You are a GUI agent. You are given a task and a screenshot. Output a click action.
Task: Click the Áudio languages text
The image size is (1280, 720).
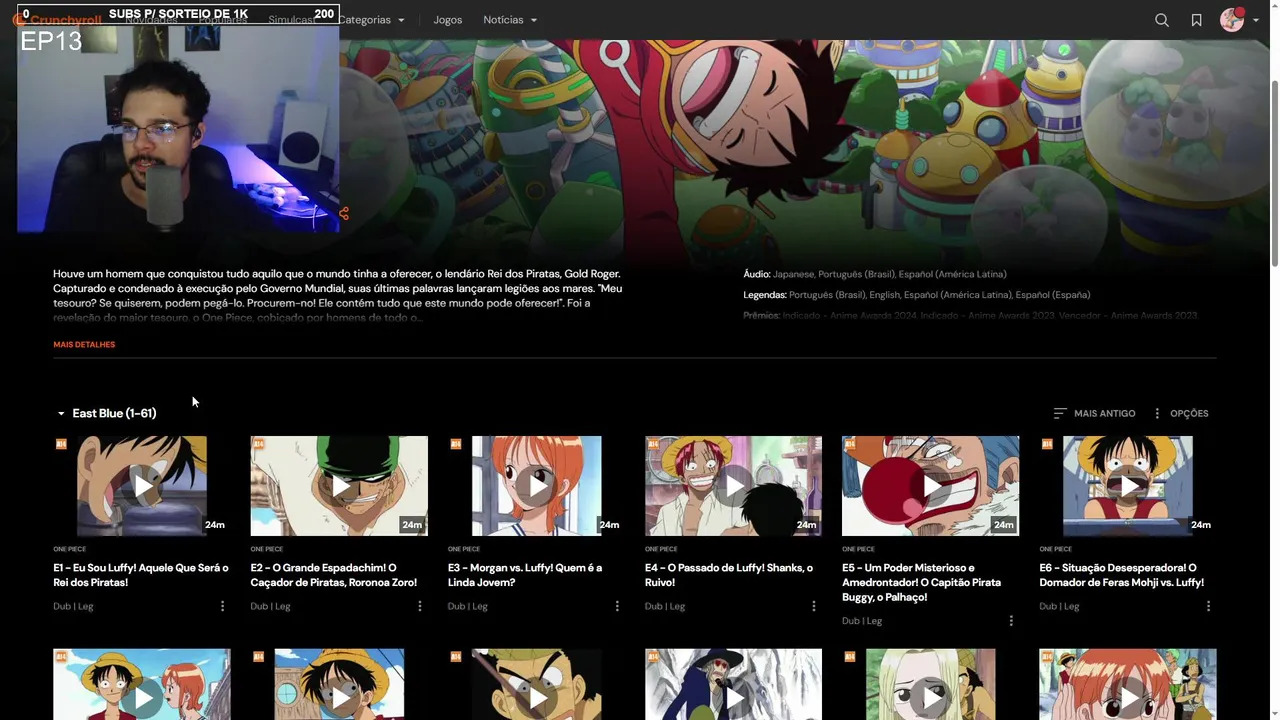tap(875, 274)
